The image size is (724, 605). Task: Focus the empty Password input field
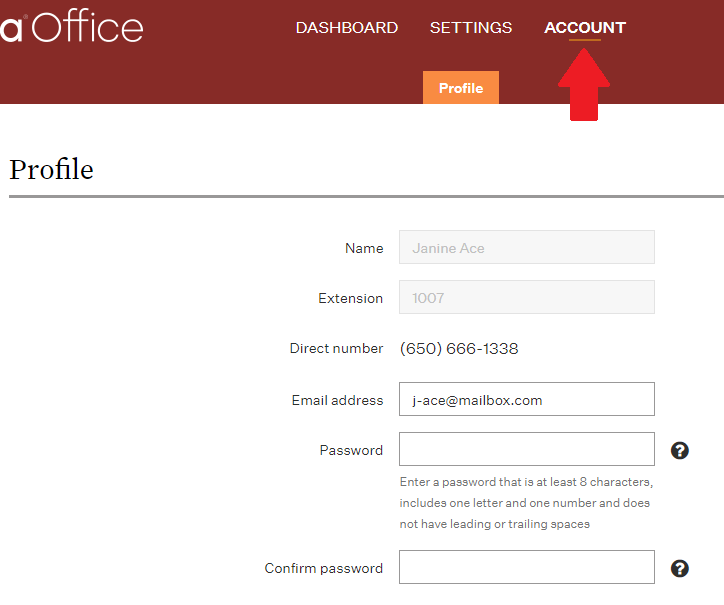[x=527, y=449]
